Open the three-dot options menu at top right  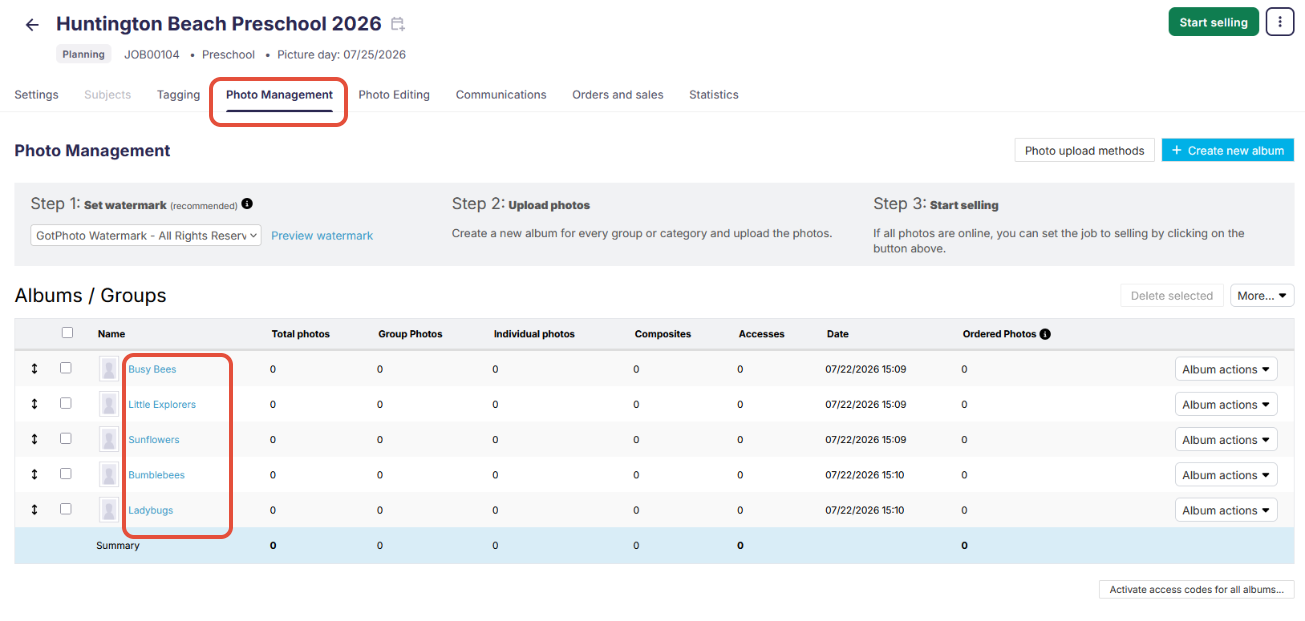(x=1280, y=22)
